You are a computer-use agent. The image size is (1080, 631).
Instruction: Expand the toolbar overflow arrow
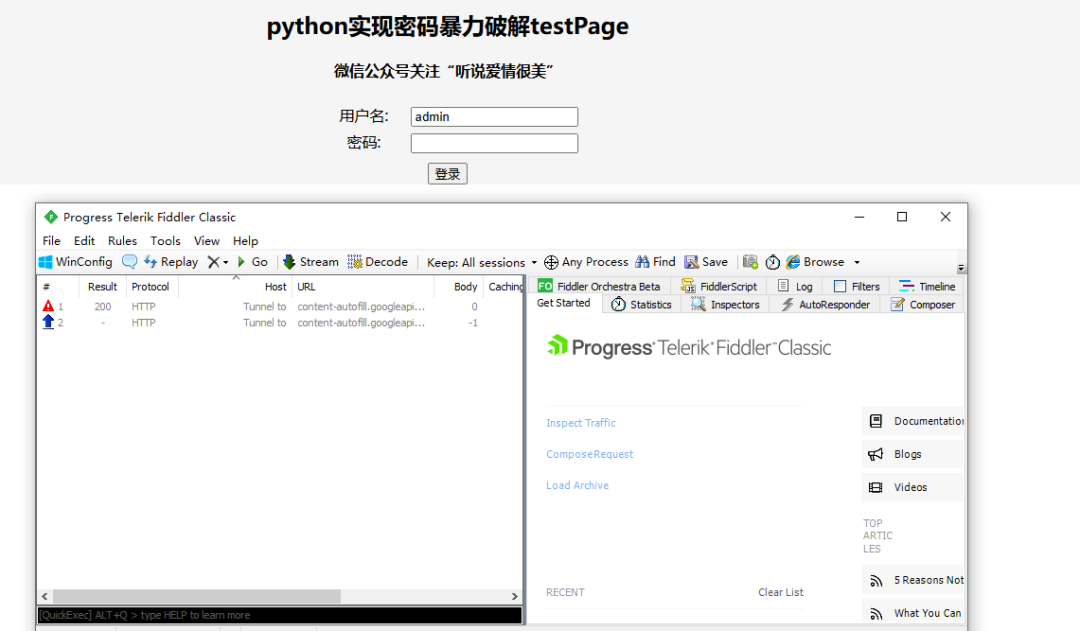961,269
